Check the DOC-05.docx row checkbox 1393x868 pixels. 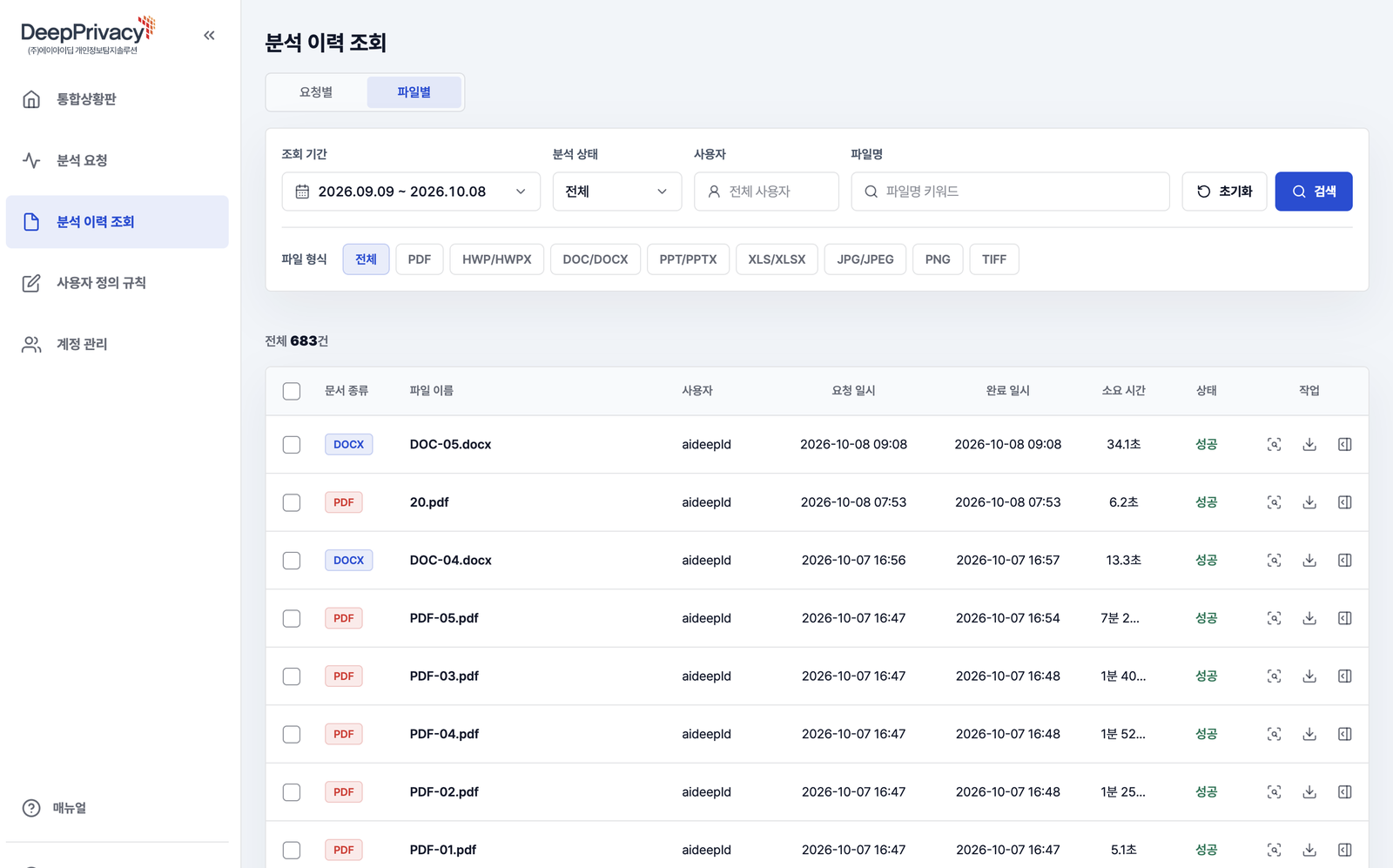[x=292, y=445]
